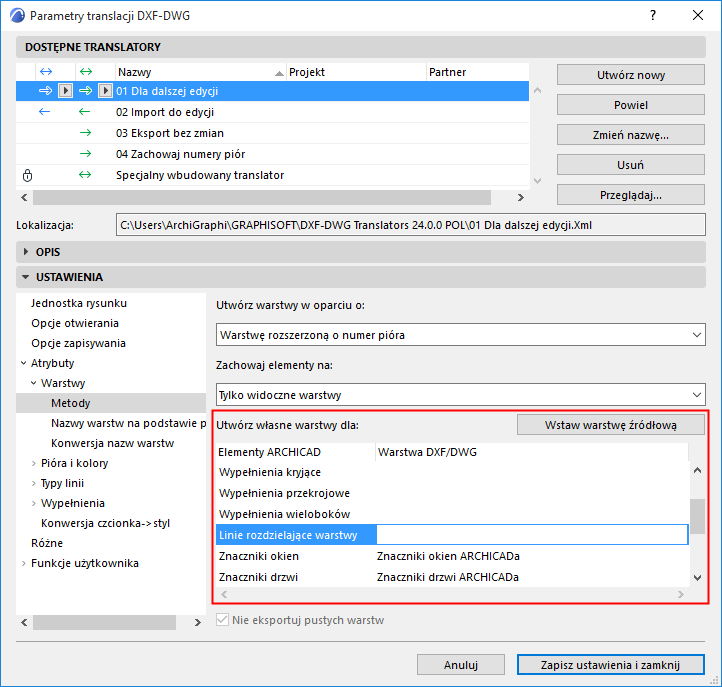
Task: Select Jednostka rysunku in settings tree
Action: point(79,303)
